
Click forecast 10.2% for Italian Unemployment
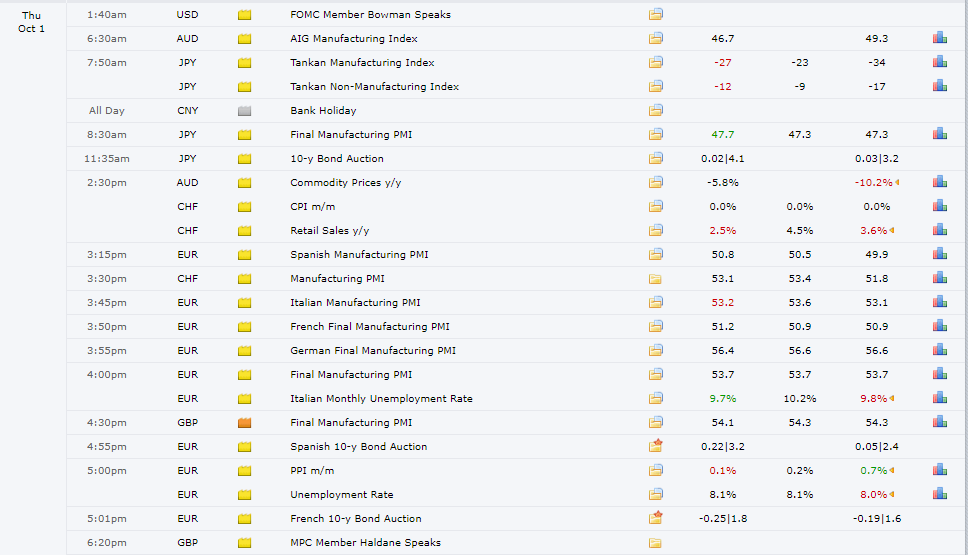[799, 398]
